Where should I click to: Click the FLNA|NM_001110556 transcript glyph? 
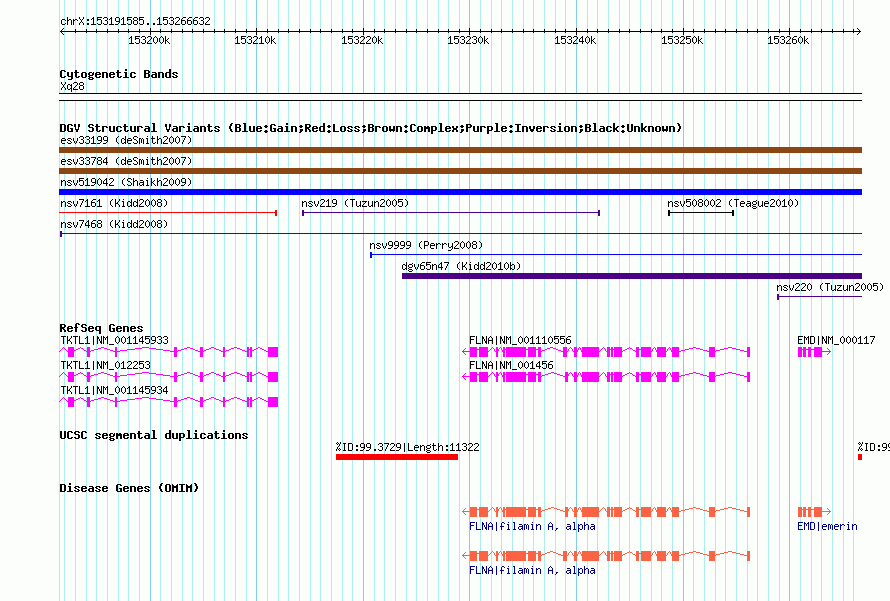(x=606, y=352)
